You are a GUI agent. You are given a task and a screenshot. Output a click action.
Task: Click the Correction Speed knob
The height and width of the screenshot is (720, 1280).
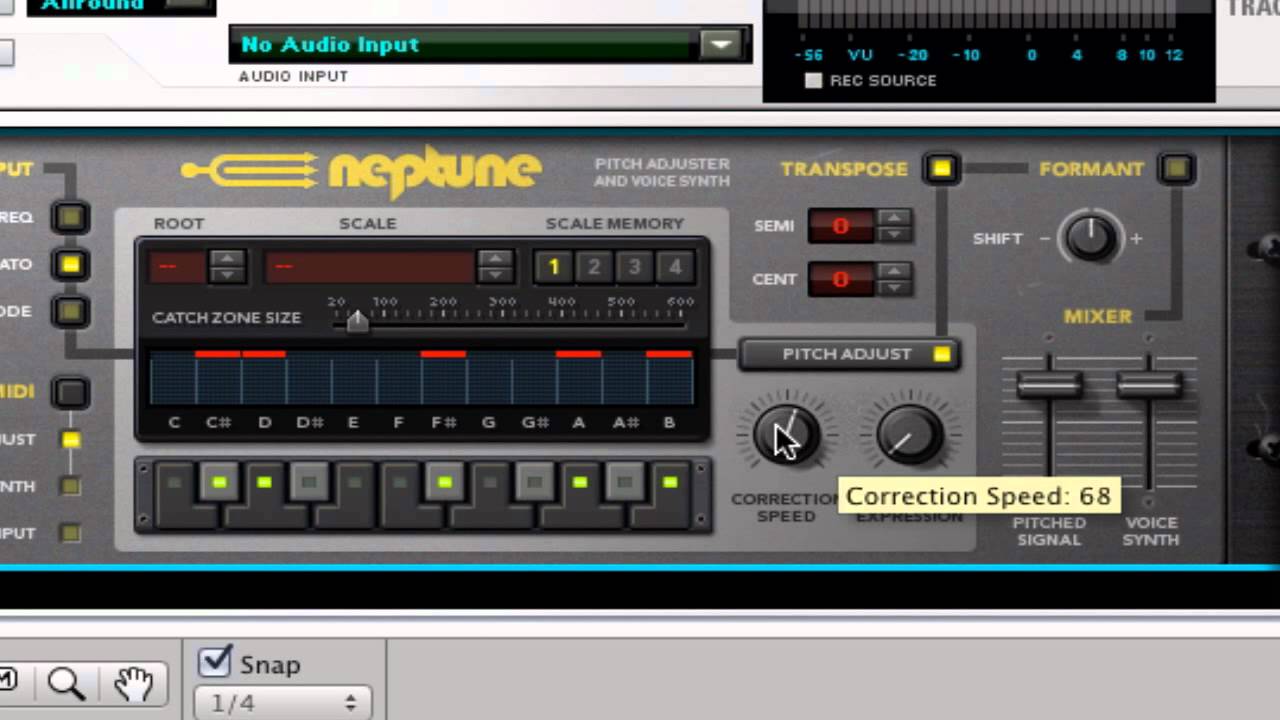(786, 435)
